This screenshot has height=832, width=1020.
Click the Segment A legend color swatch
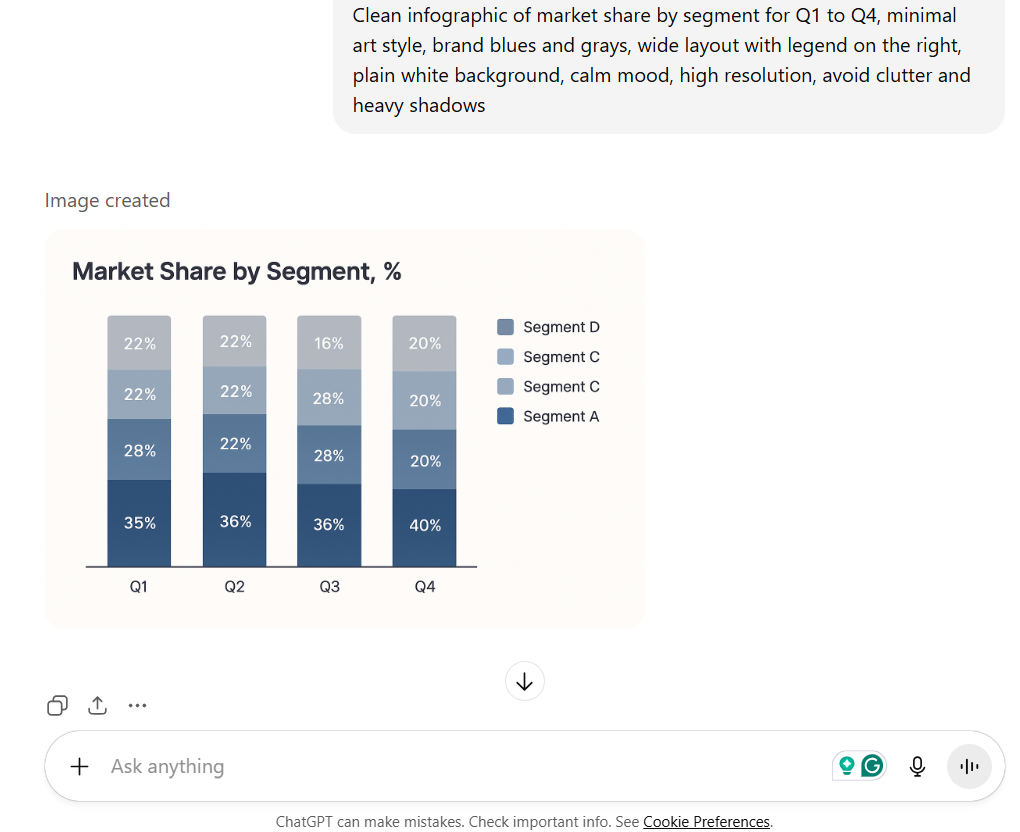click(x=506, y=416)
